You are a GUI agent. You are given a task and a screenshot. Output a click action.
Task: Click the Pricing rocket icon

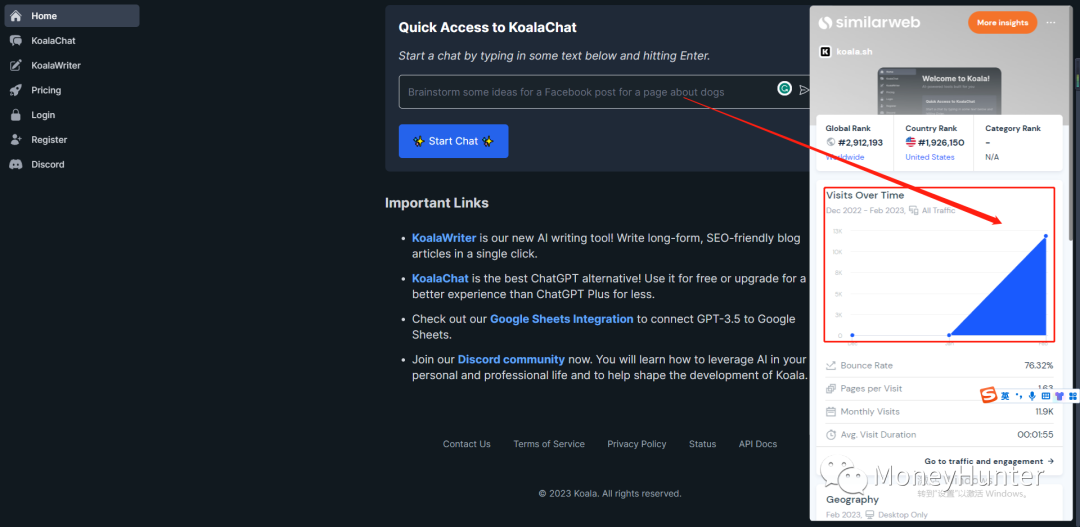tap(16, 90)
